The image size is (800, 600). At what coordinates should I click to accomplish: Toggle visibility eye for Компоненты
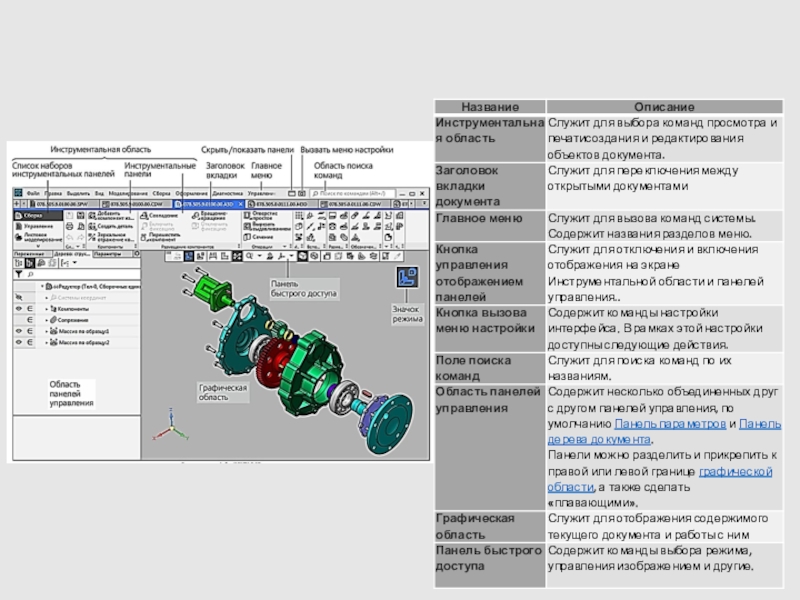19,309
